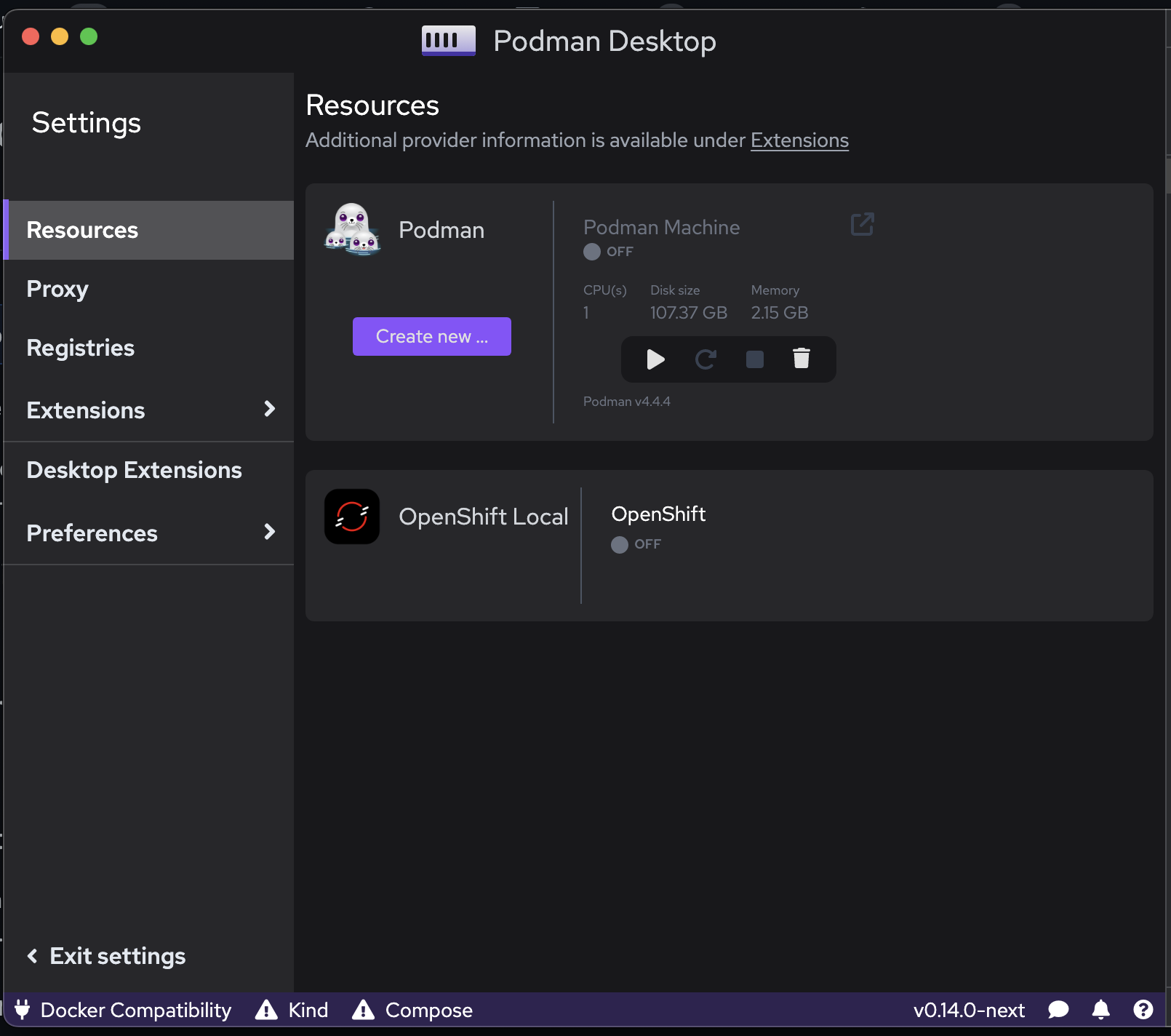Expand the Preferences sidebar entry
Viewport: 1171px width, 1036px height.
(269, 532)
